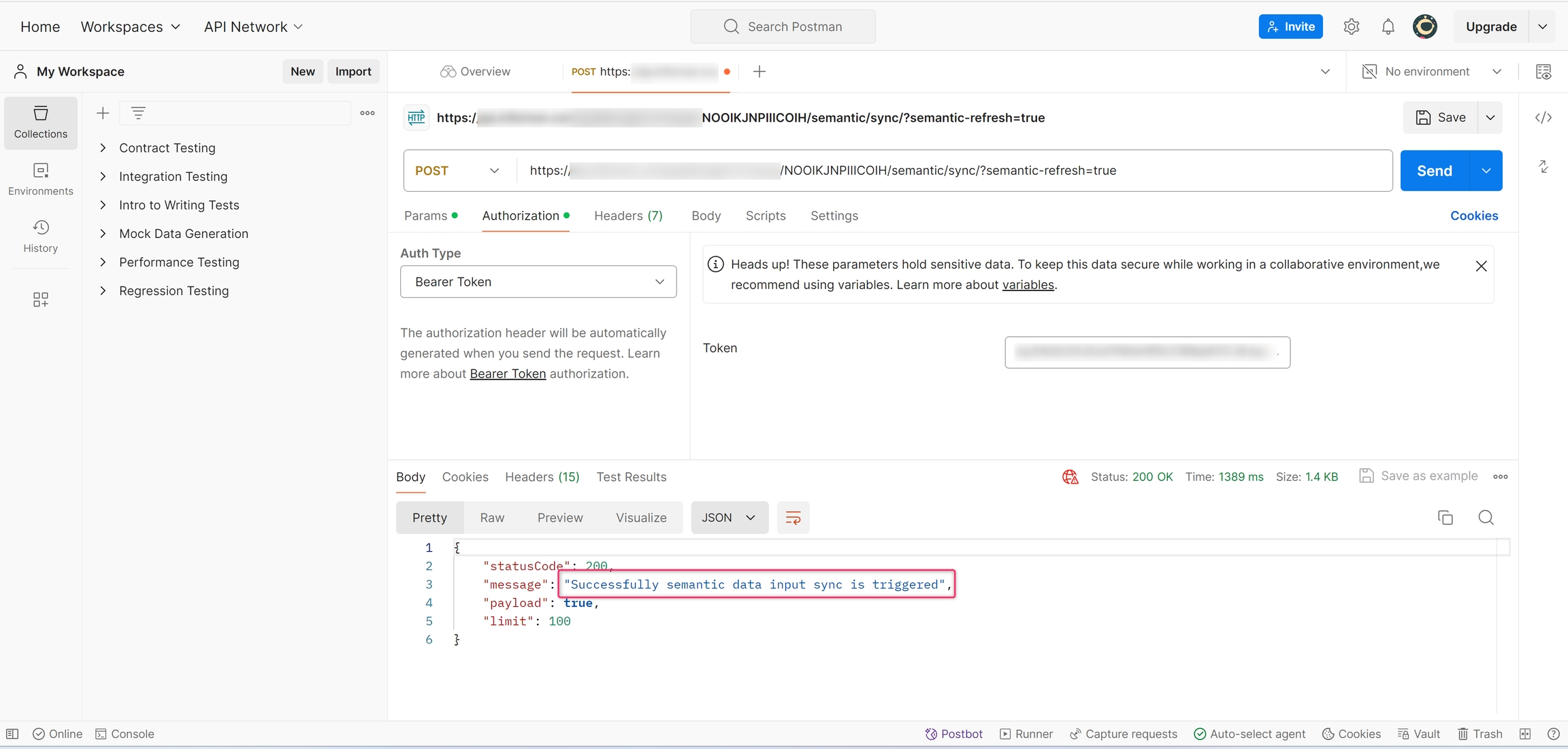Toggle the two-pane layout view
The width and height of the screenshot is (1568, 749).
(1524, 734)
